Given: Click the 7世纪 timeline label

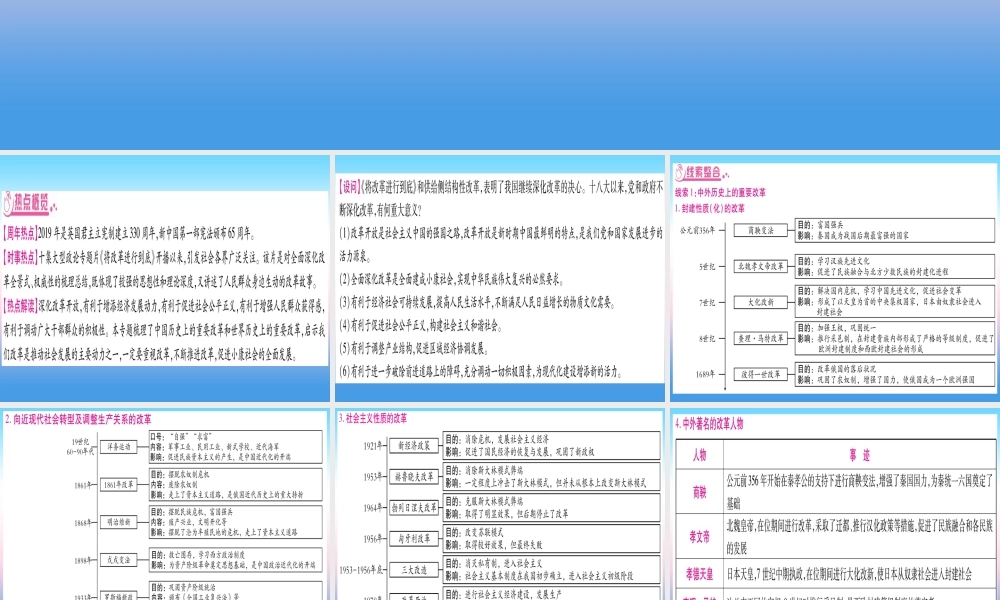Looking at the screenshot, I should [707, 302].
